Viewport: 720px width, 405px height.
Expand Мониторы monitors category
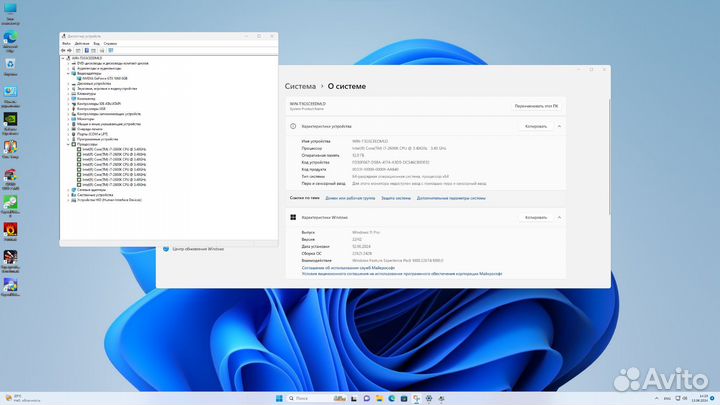(x=68, y=119)
